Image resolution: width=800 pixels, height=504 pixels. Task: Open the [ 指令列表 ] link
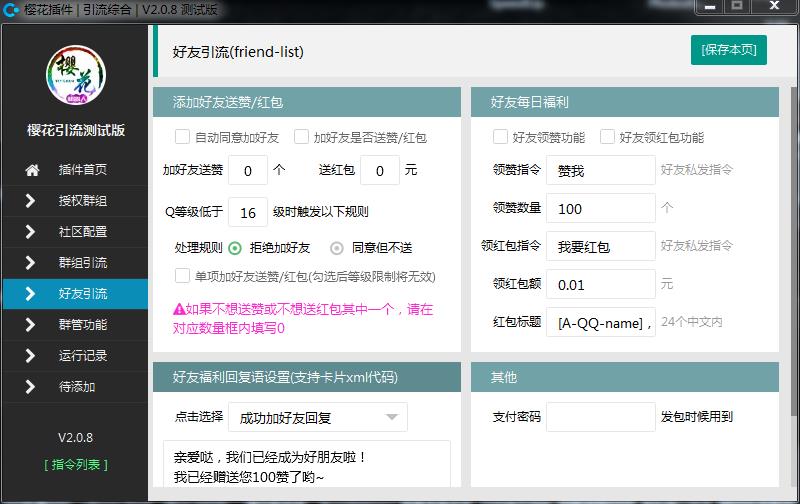[x=76, y=465]
